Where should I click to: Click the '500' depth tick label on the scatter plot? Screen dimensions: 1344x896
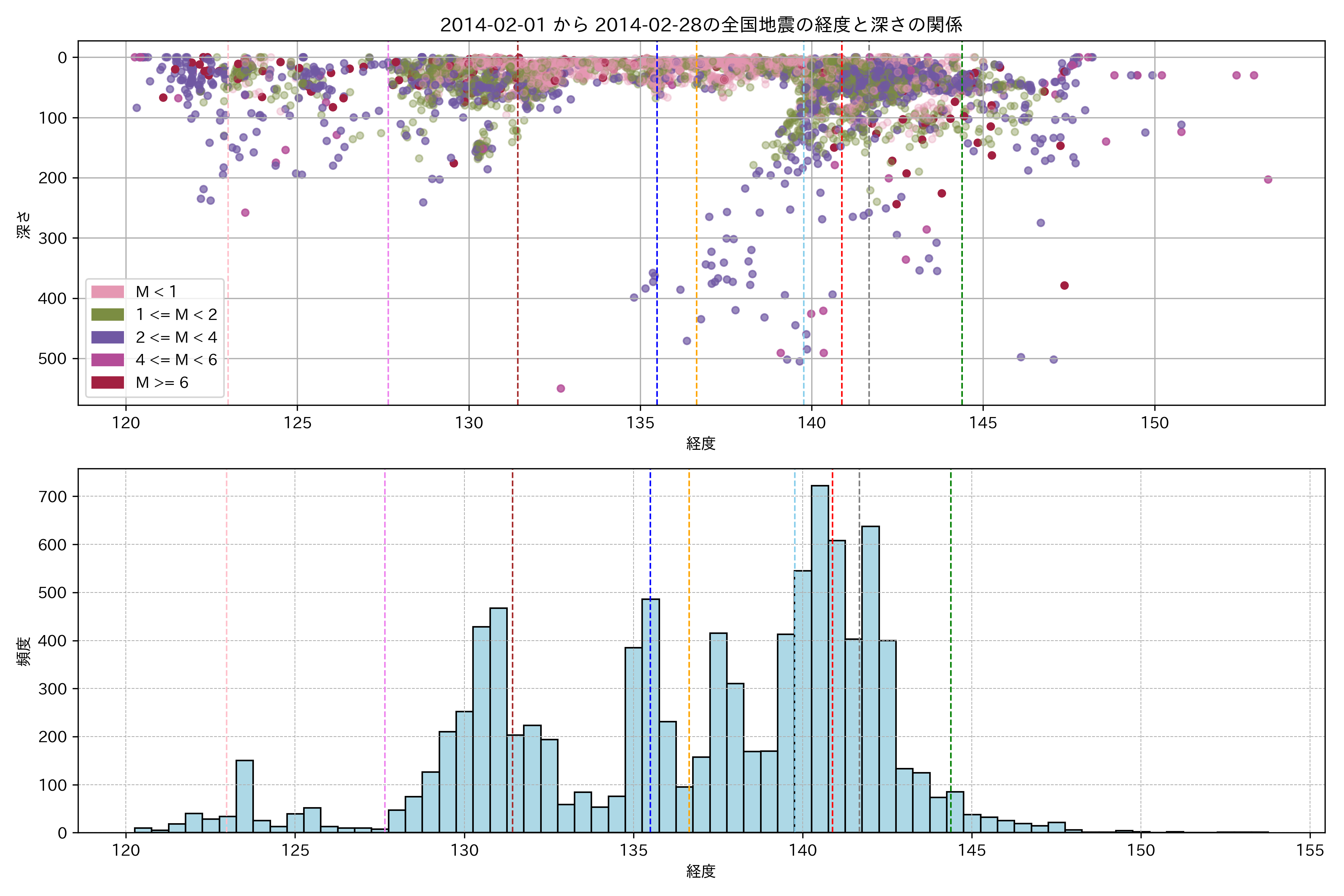click(52, 359)
